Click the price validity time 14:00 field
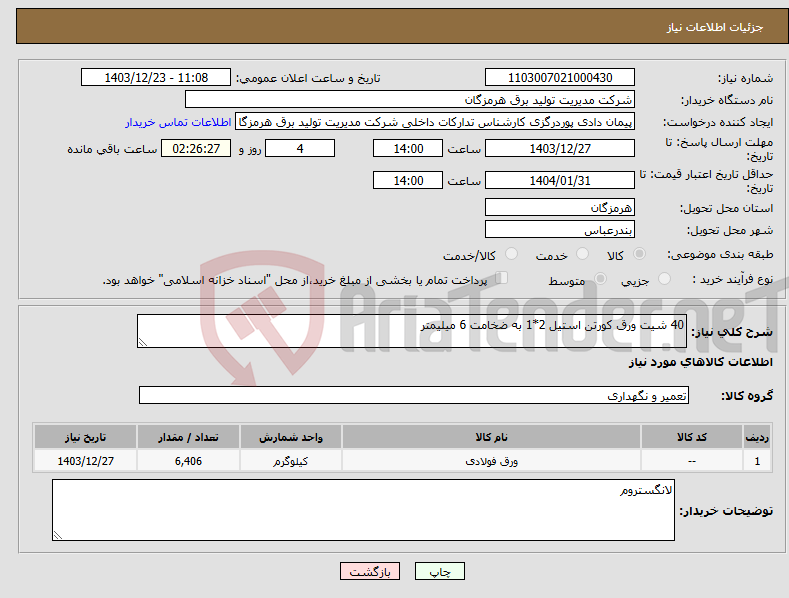Screen dimensions: 789x598 [408, 180]
